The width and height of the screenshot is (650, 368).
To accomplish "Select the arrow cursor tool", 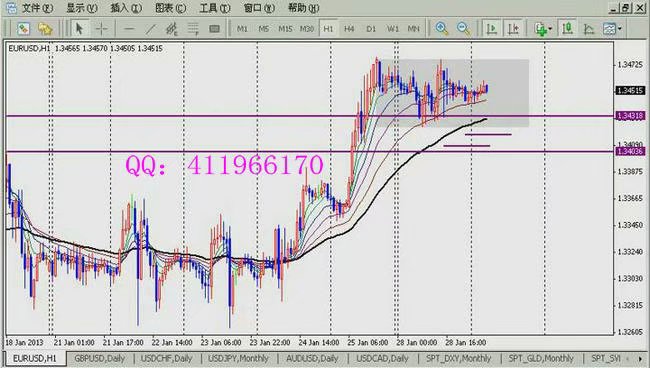I will click(80, 29).
